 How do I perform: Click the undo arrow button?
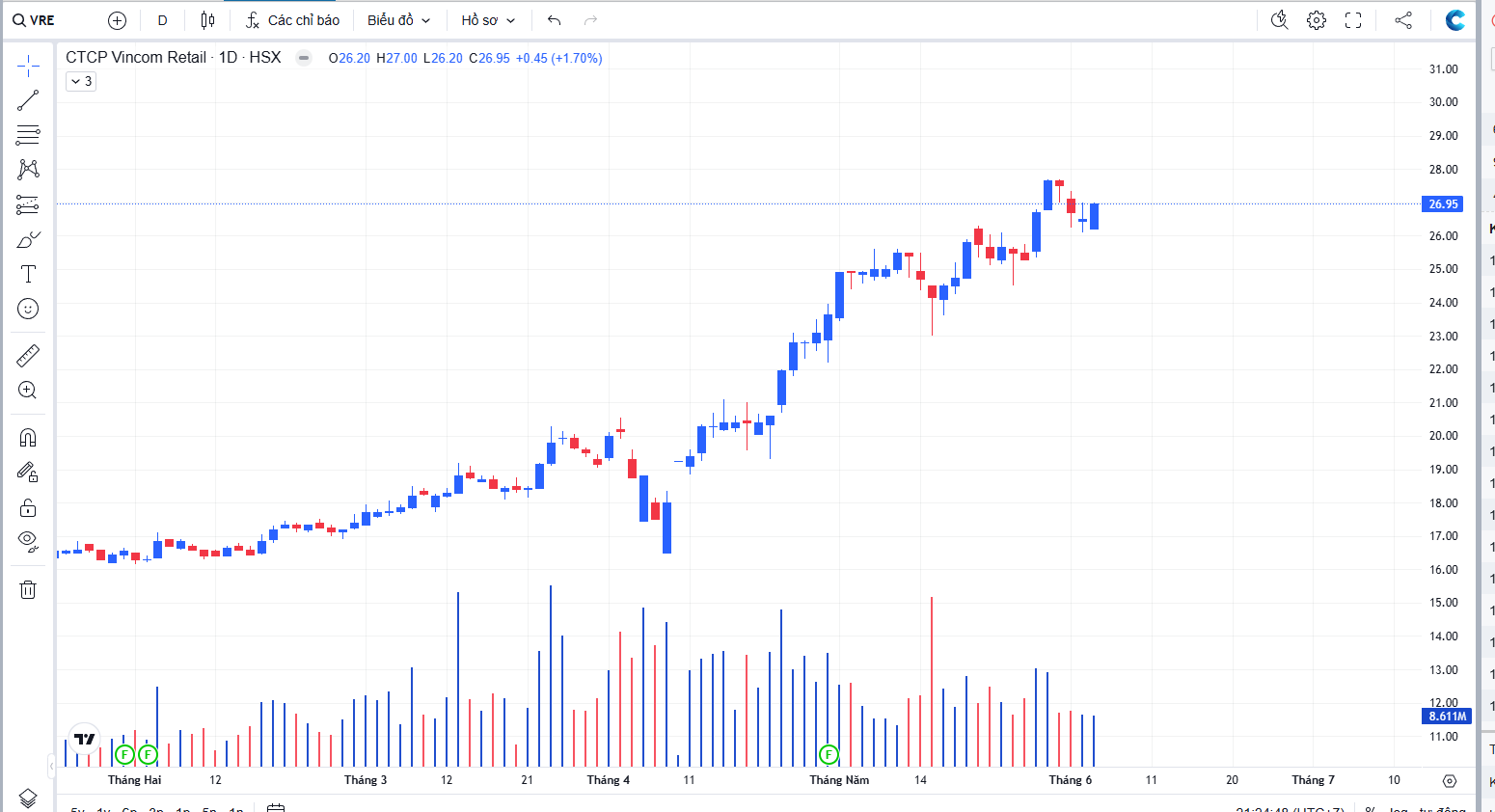coord(554,20)
